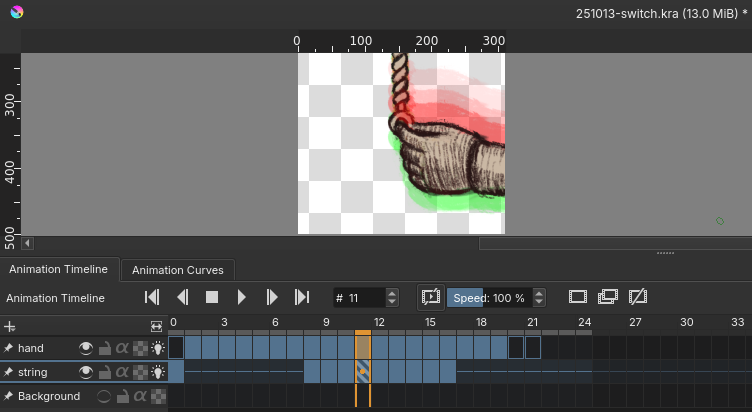Switch to the Animation Curves tab
Screen dimensions: 752x412
pyautogui.click(x=178, y=270)
